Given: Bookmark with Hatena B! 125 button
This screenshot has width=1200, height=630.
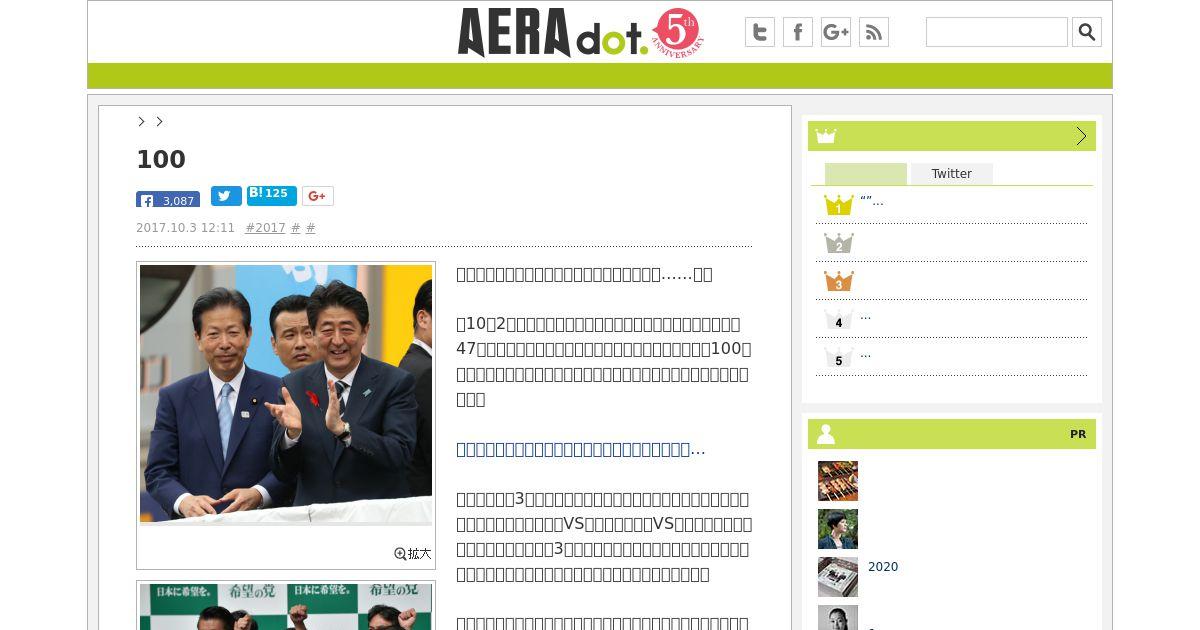Looking at the screenshot, I should point(272,195).
